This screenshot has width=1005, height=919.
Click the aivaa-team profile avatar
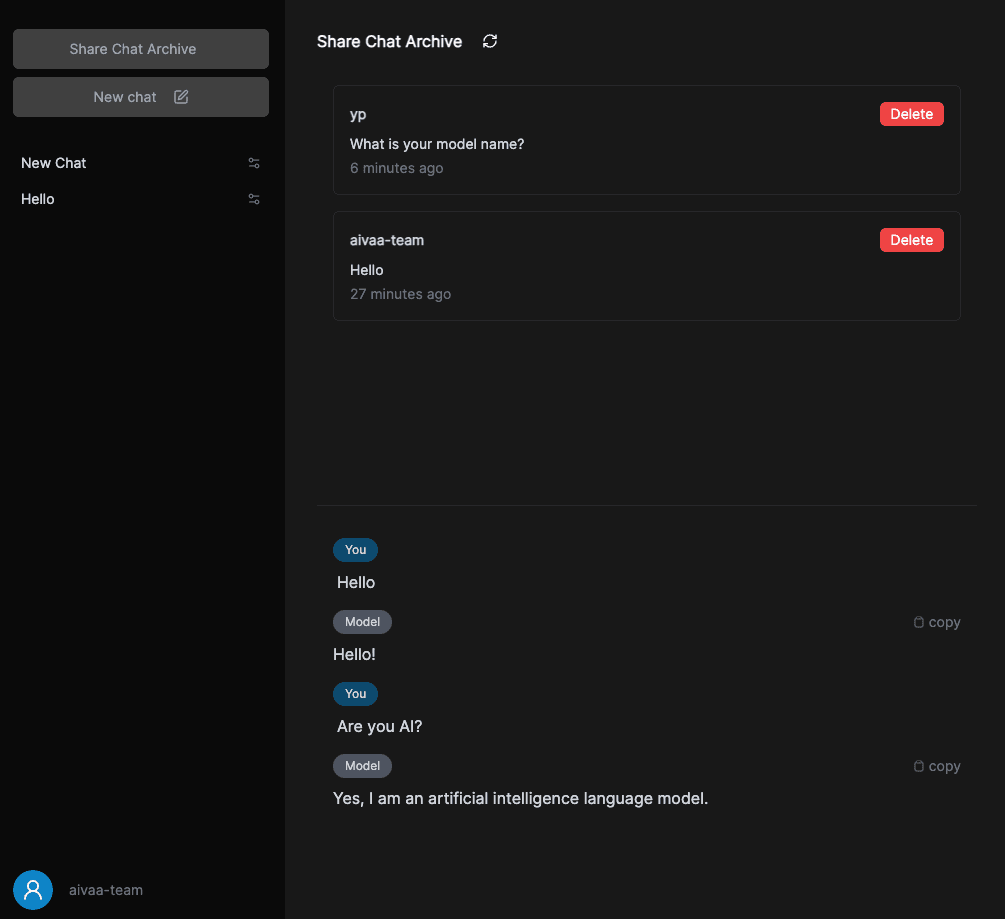pyautogui.click(x=32, y=889)
